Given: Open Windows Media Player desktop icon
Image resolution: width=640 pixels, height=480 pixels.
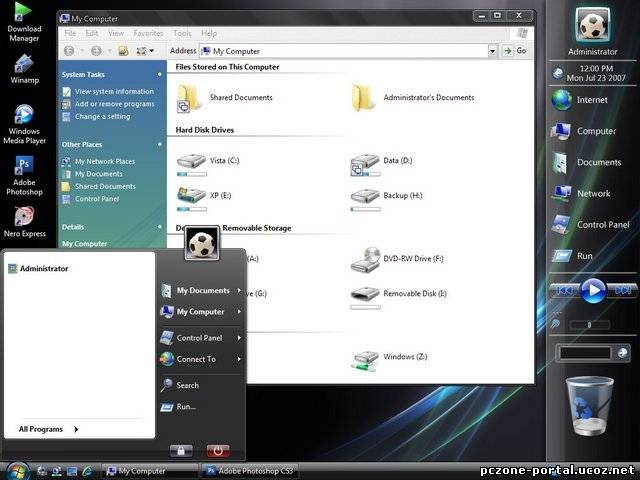Looking at the screenshot, I should (24, 124).
